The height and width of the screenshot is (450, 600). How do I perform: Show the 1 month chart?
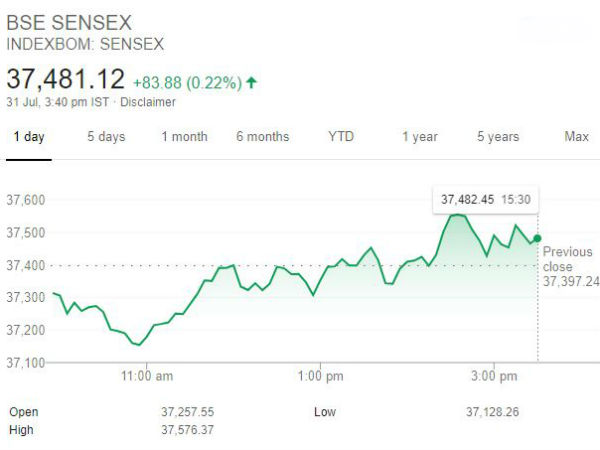click(185, 136)
